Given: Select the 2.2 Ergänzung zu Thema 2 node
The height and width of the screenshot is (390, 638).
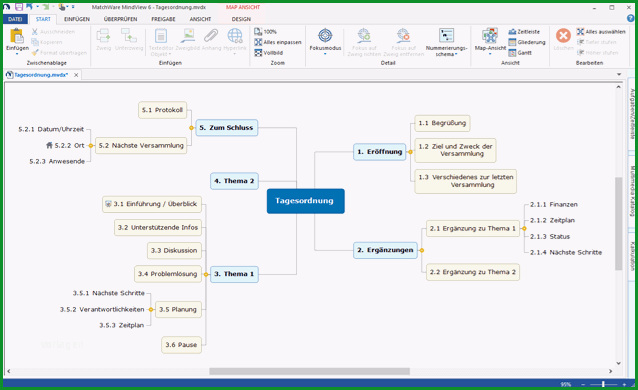Looking at the screenshot, I should 473,272.
